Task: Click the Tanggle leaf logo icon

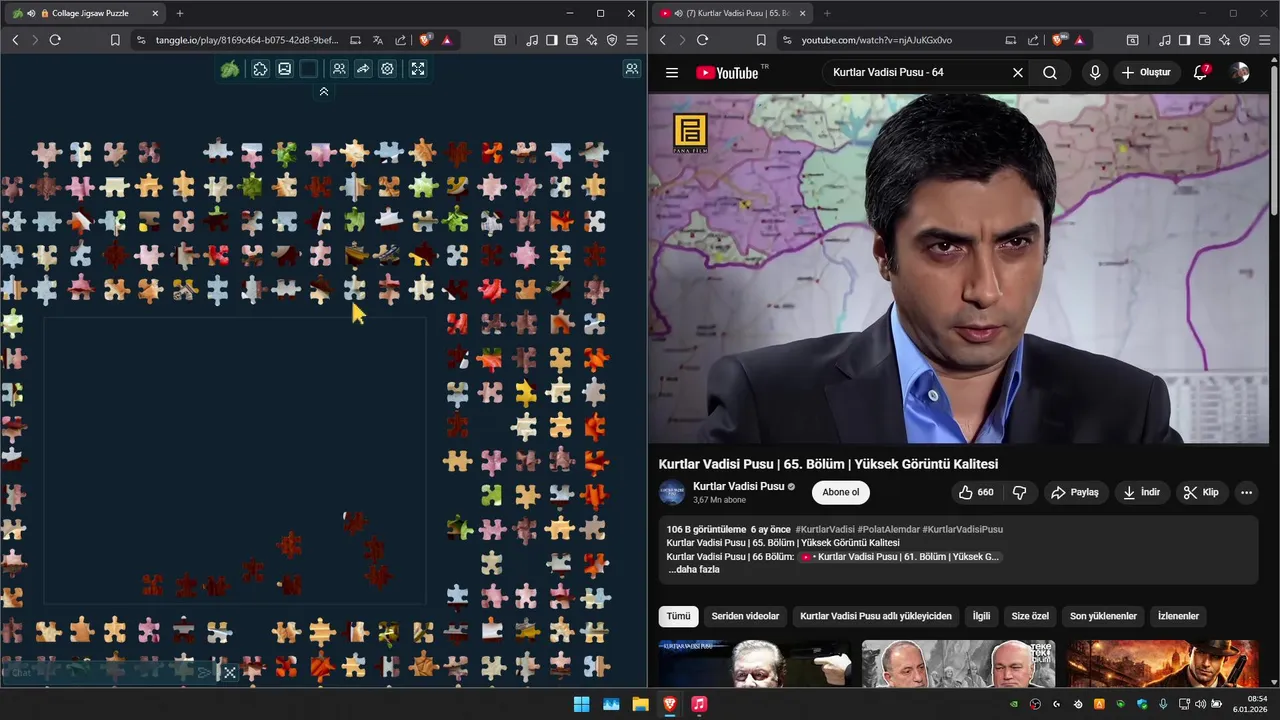Action: 230,69
